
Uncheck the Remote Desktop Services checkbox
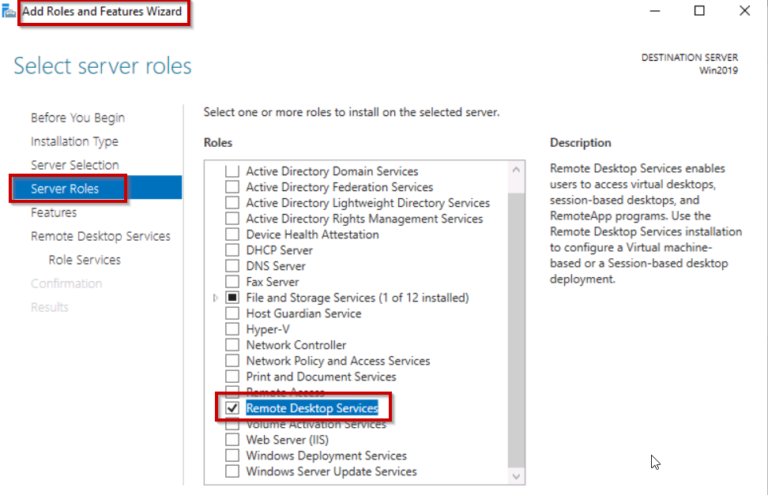tap(232, 408)
